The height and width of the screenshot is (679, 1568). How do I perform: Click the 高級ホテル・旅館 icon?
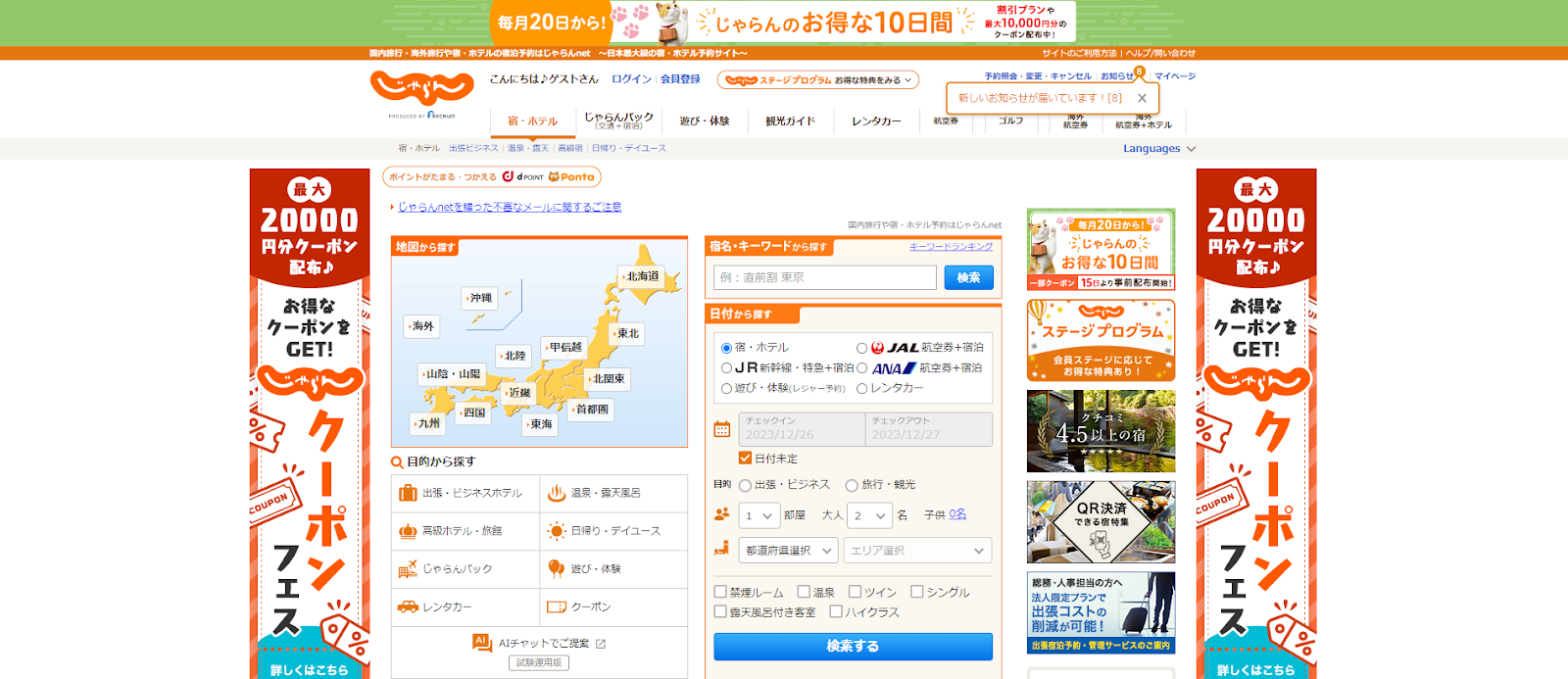tap(408, 531)
